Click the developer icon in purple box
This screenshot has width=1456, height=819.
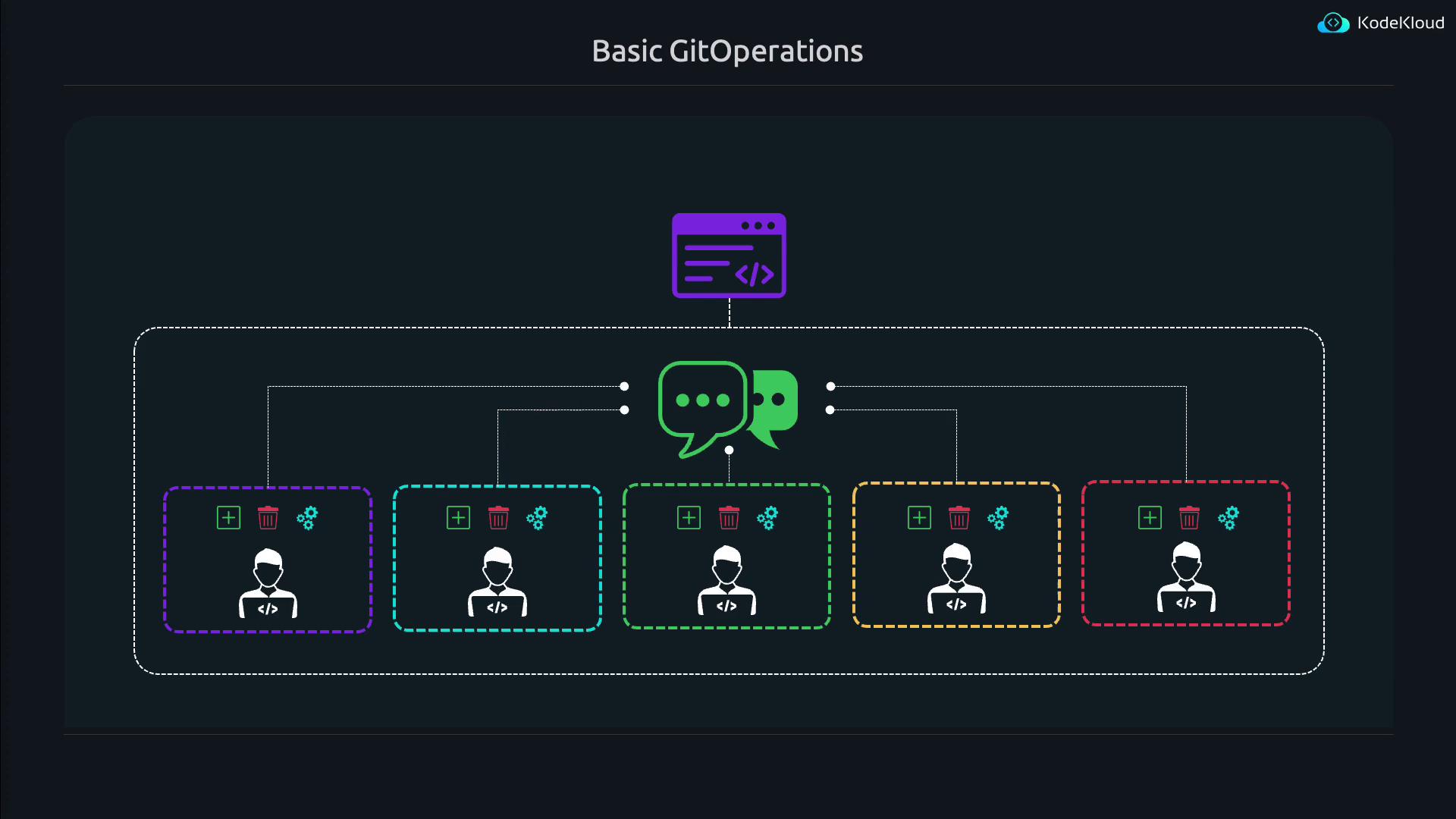(268, 582)
